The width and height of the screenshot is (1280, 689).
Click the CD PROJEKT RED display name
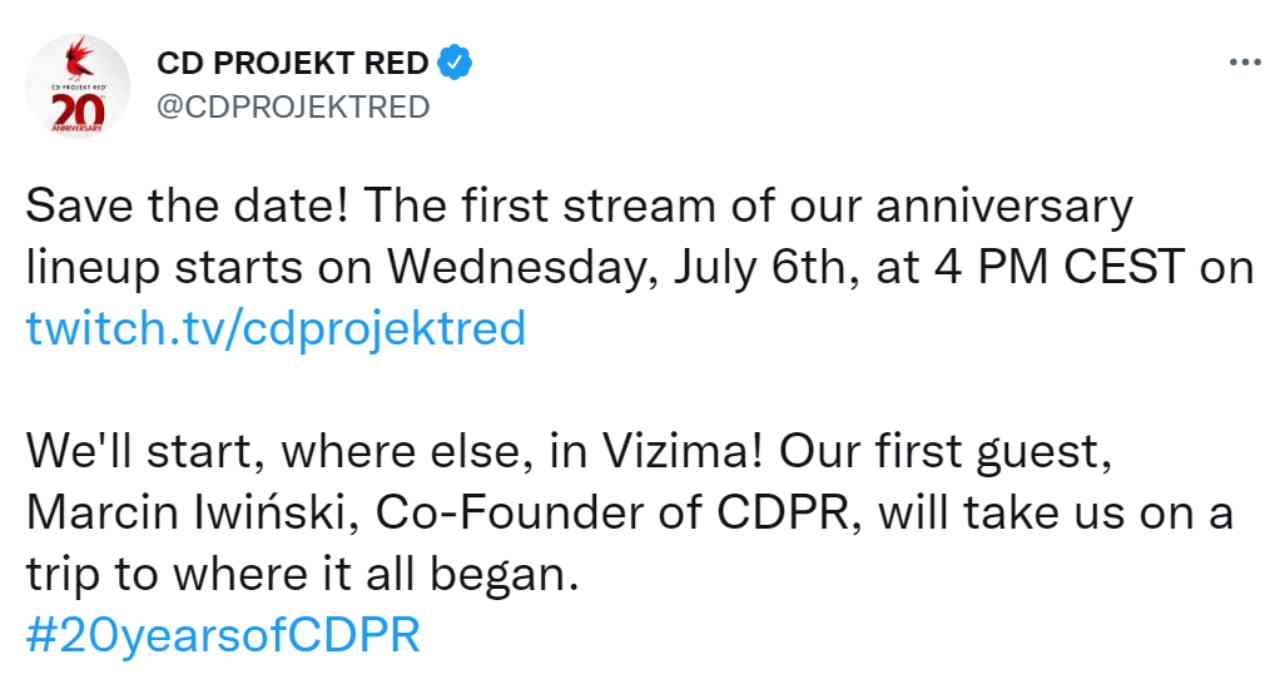[295, 64]
